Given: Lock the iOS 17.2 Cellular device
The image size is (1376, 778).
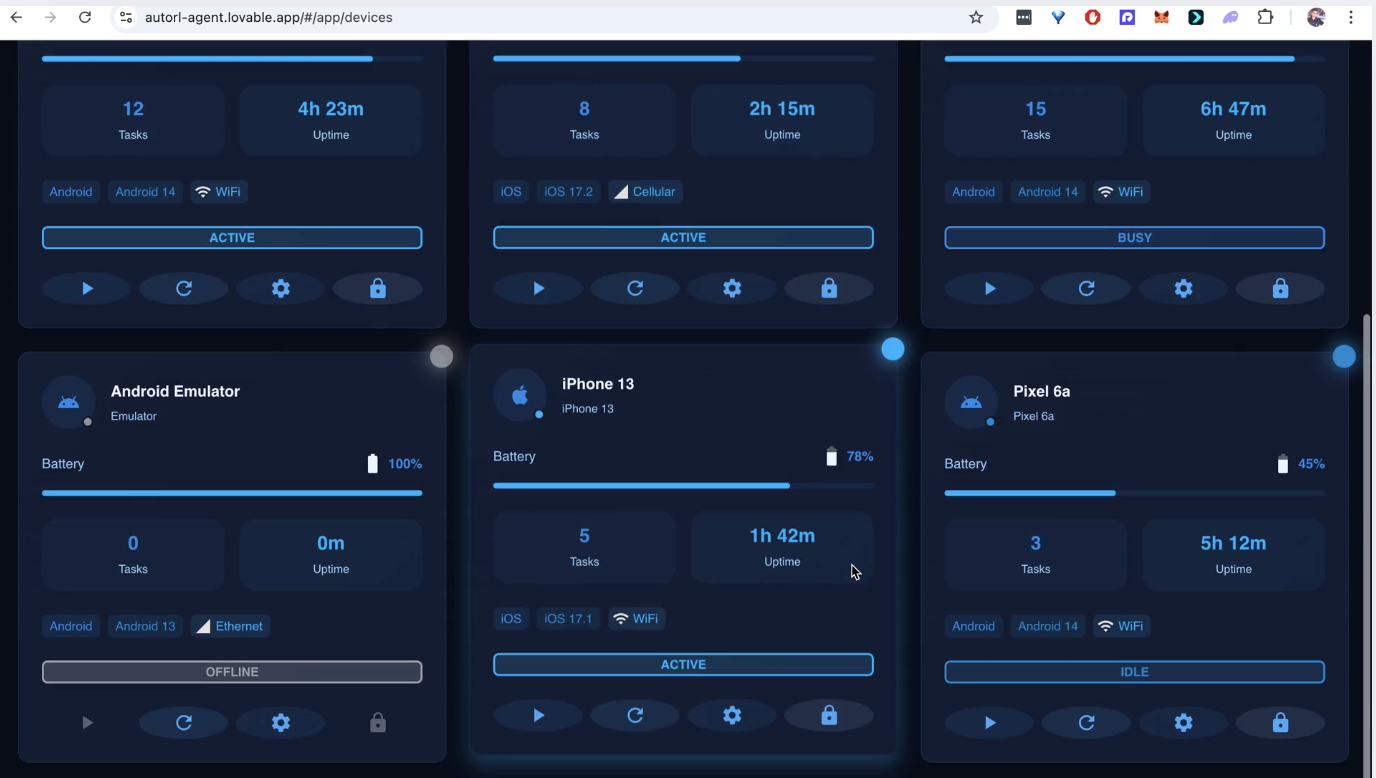Looking at the screenshot, I should tap(829, 288).
